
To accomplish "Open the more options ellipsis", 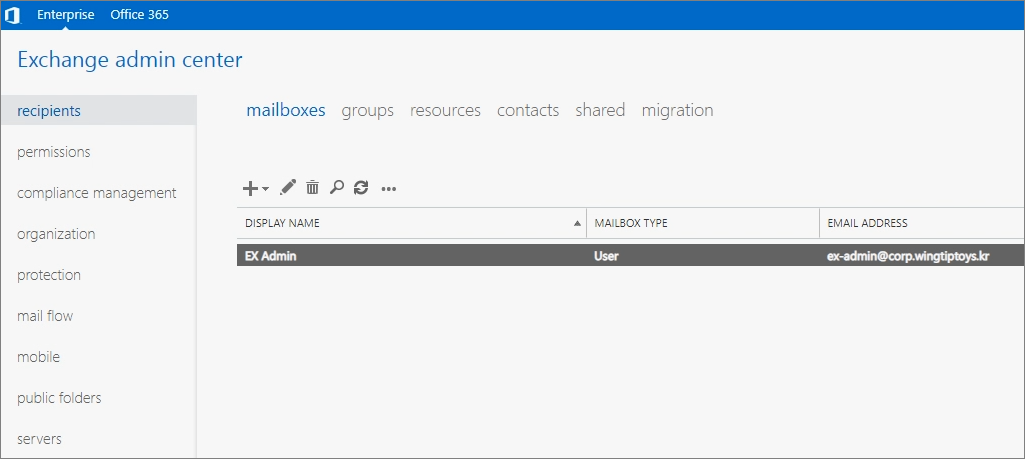I will 389,189.
